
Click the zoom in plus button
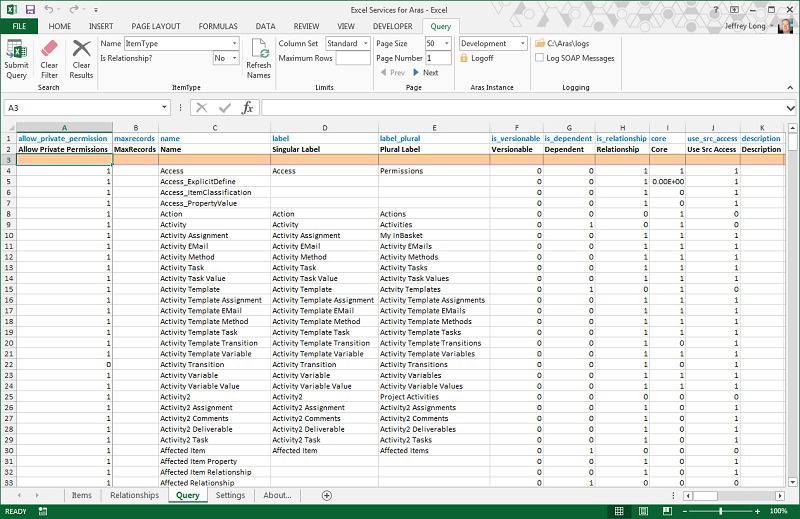(x=758, y=511)
